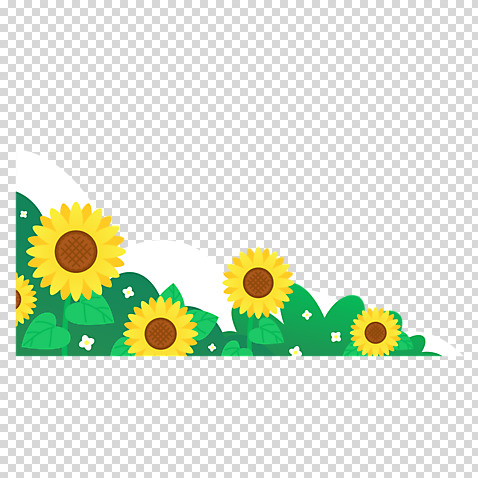Click the pointed green leaf above bottom middle sunflower
This screenshot has height=478, width=478.
[x=173, y=294]
